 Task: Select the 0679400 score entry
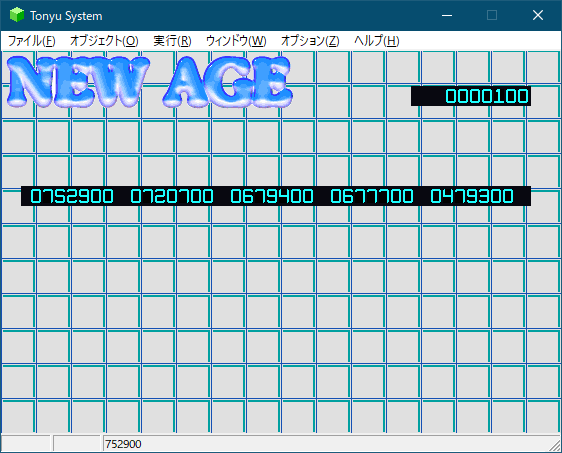coord(272,196)
